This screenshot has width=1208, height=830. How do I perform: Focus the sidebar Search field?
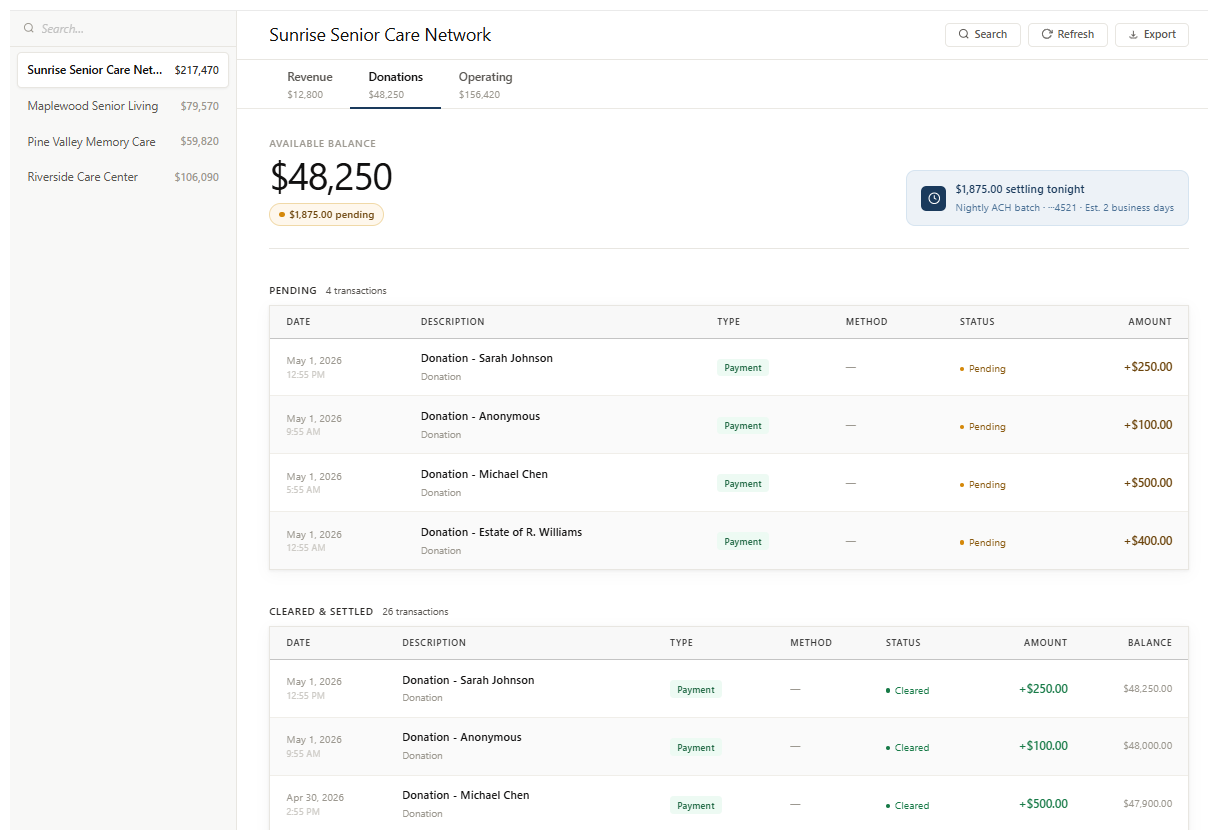123,29
